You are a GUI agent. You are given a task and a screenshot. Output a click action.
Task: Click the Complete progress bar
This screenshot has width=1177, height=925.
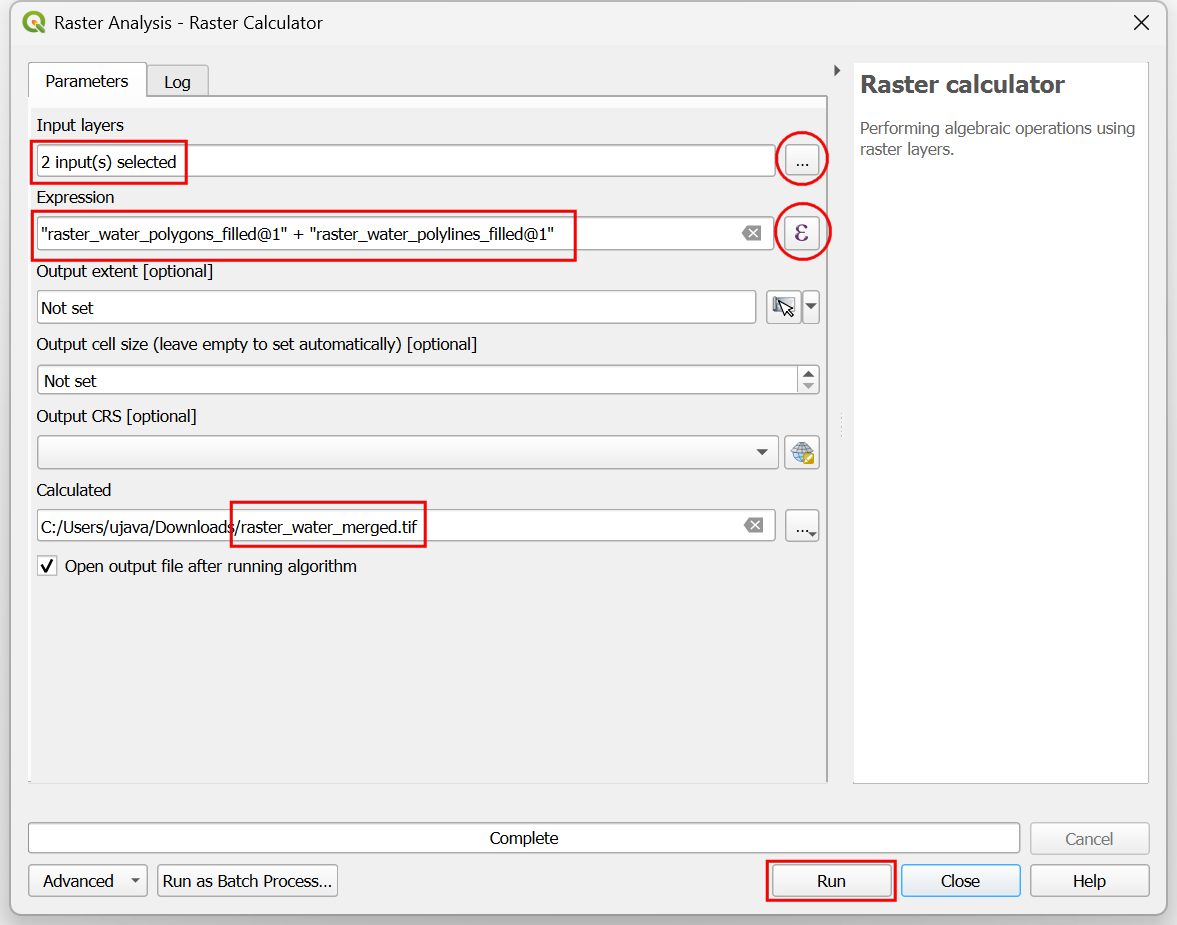(524, 838)
